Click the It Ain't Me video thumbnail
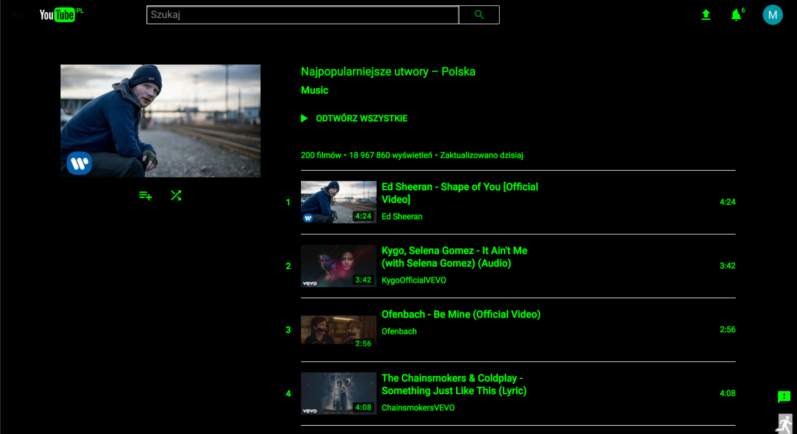Viewport: 797px width, 434px height. [339, 266]
